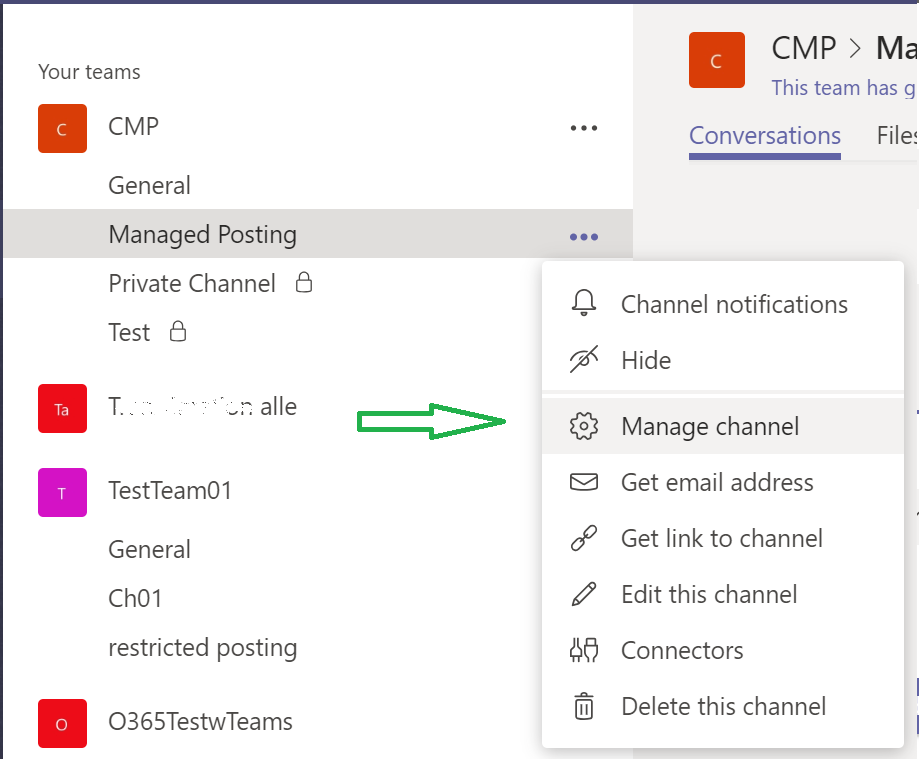The height and width of the screenshot is (759, 919).
Task: Click 'This team has g...' notice link
Action: coord(843,87)
